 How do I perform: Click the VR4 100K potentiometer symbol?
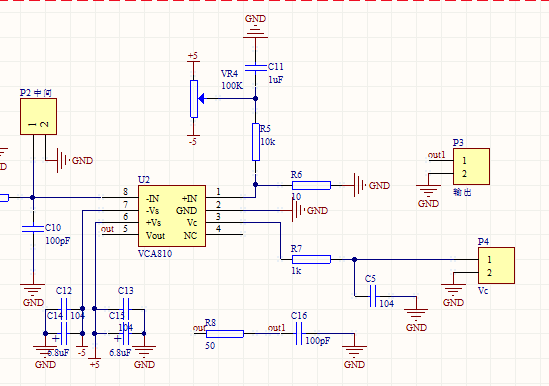[x=194, y=99]
